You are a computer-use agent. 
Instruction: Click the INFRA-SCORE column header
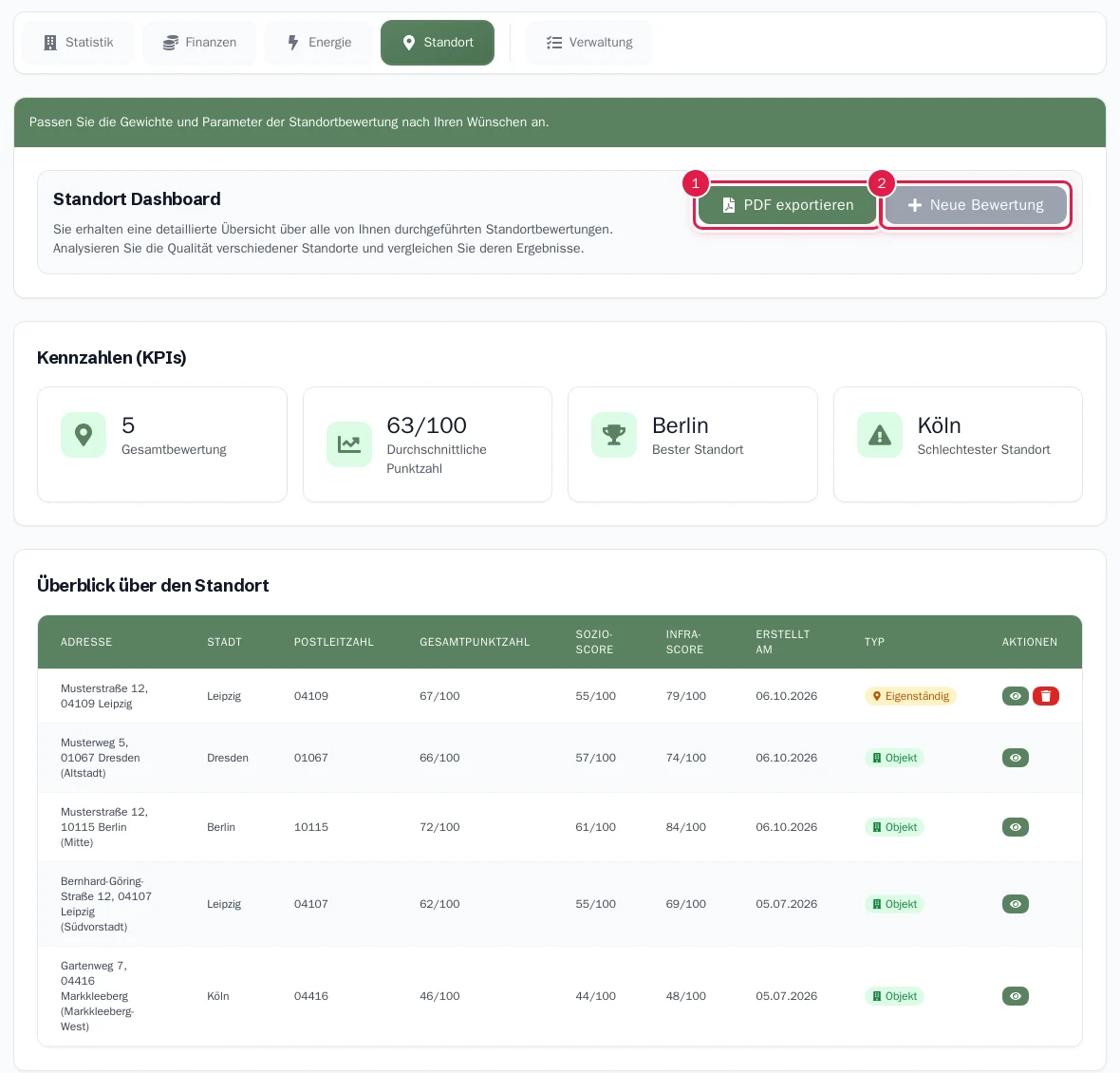[684, 642]
